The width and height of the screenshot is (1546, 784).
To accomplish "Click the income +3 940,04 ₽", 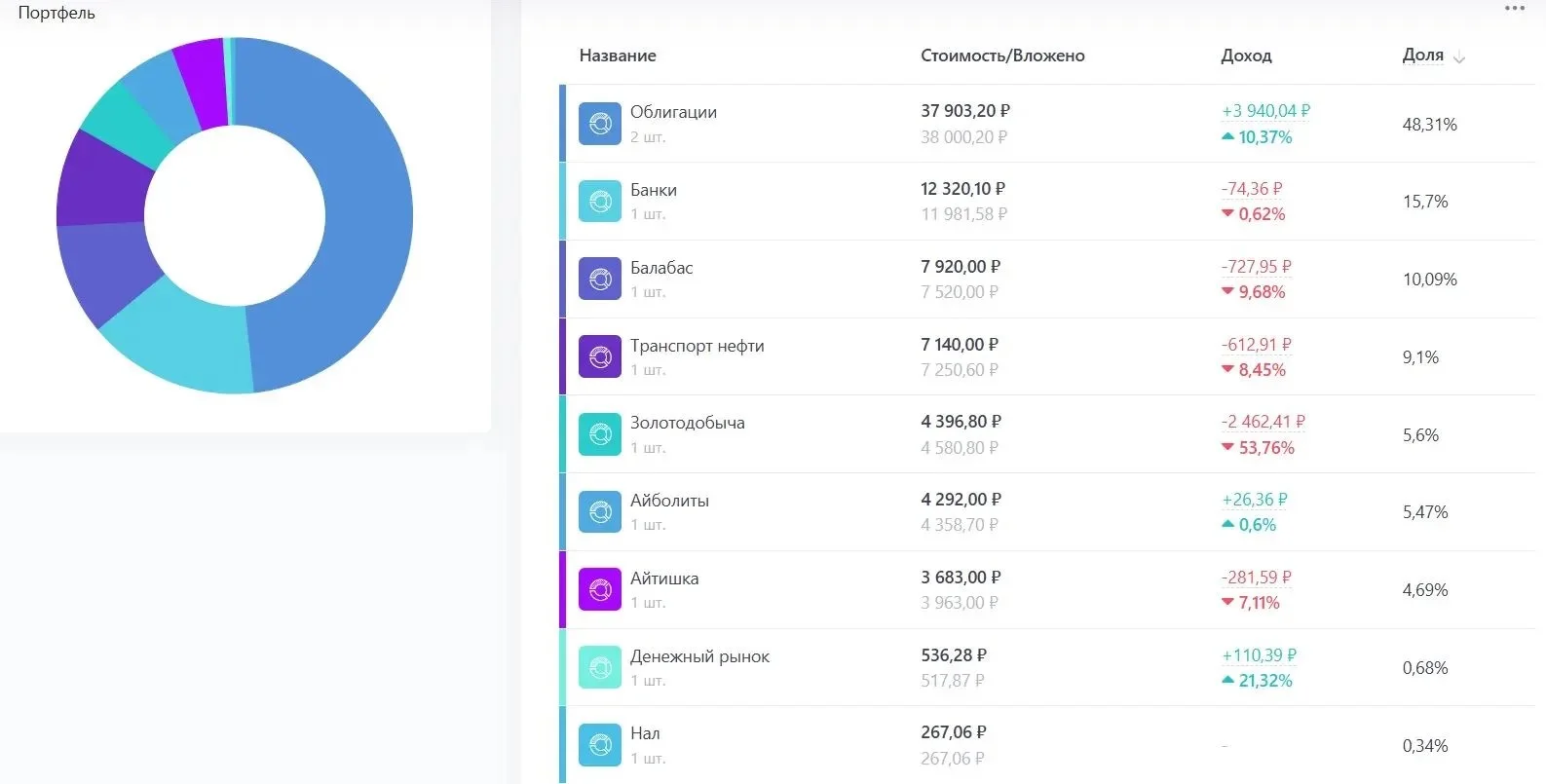I will click(1266, 111).
